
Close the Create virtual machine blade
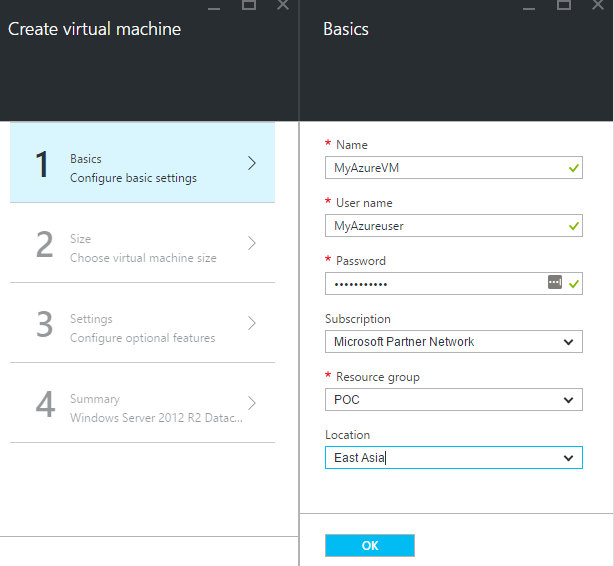click(x=284, y=6)
